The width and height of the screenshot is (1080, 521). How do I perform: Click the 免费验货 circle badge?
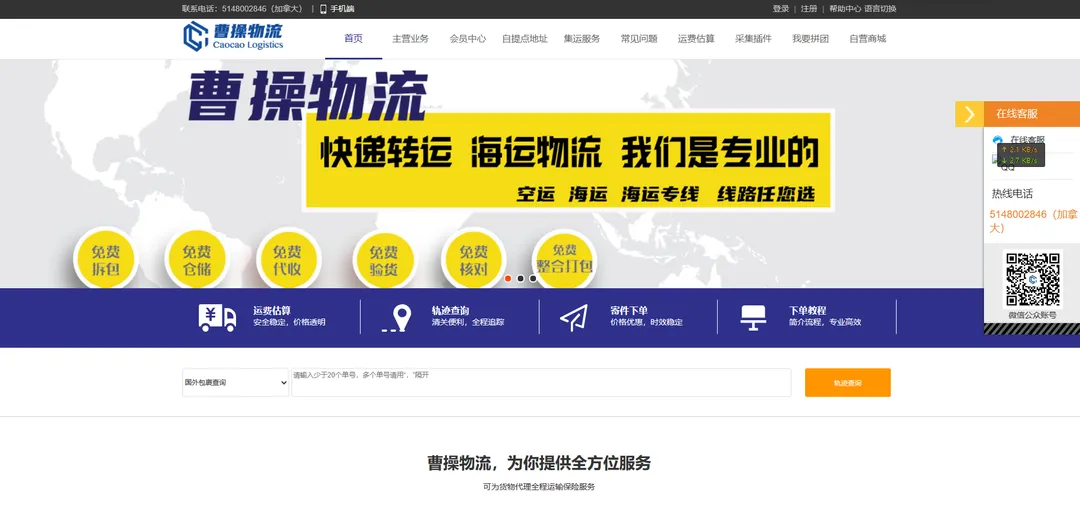[x=384, y=261]
